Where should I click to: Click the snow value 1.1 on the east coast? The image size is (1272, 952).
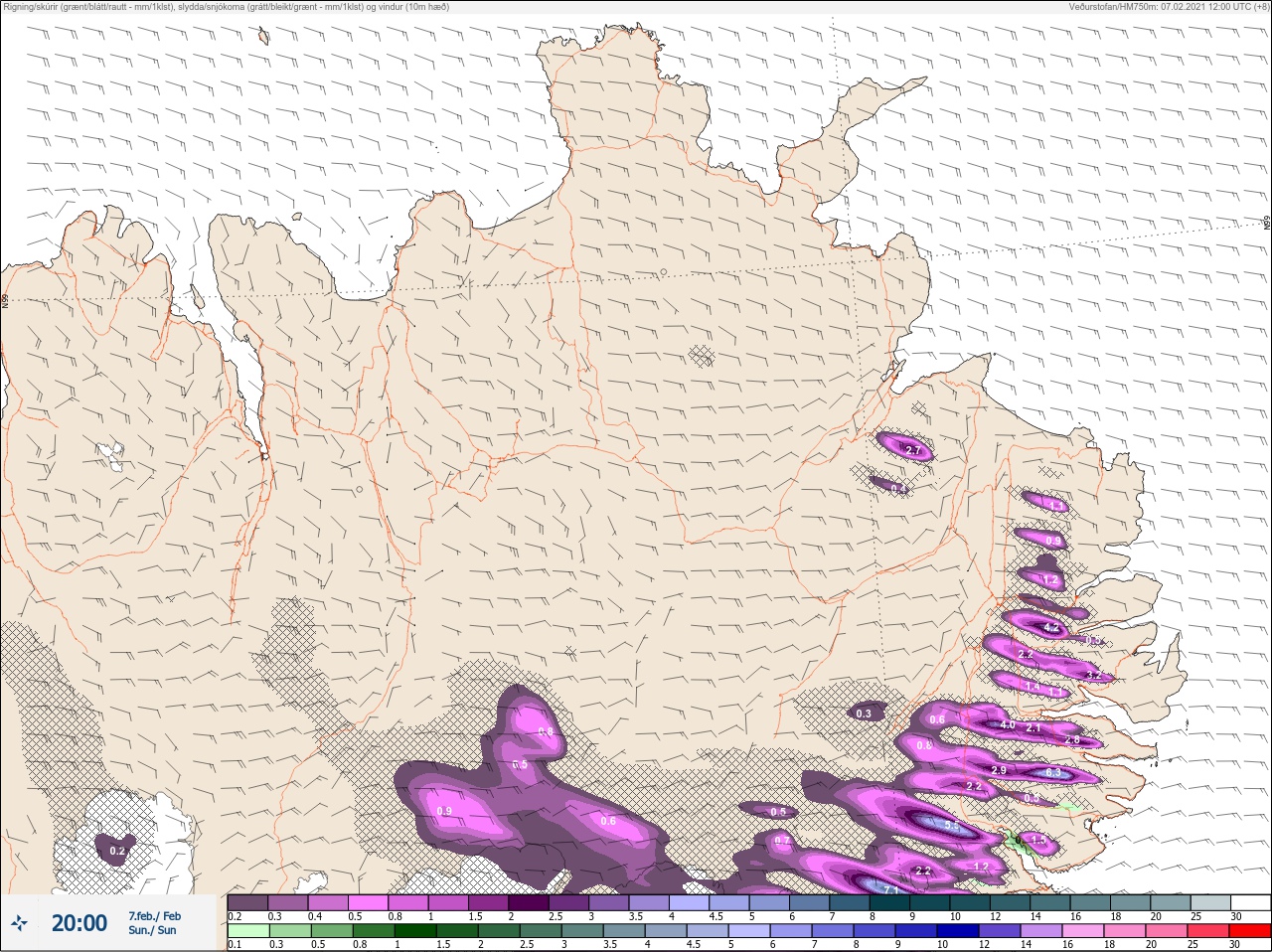[x=1055, y=506]
